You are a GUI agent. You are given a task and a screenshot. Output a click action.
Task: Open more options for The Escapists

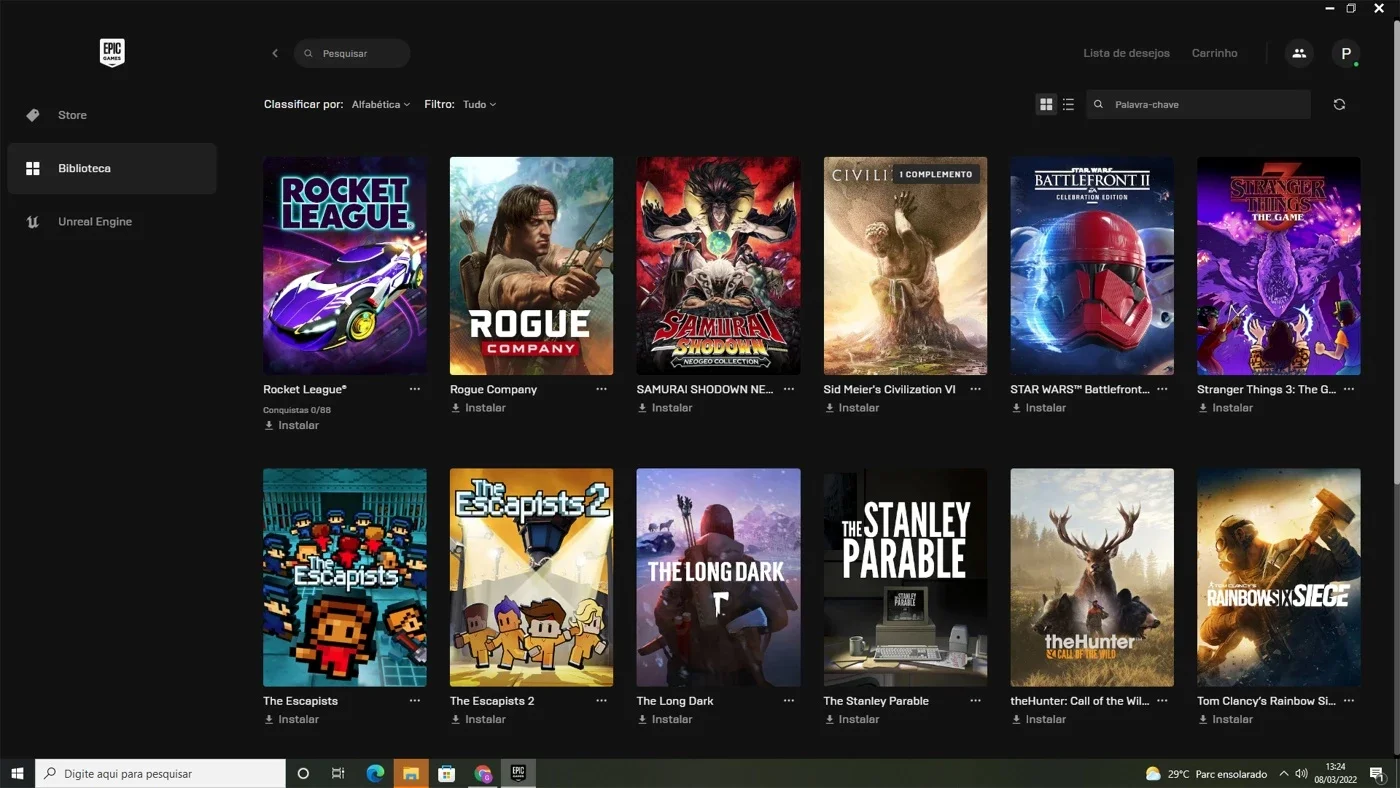(x=415, y=701)
